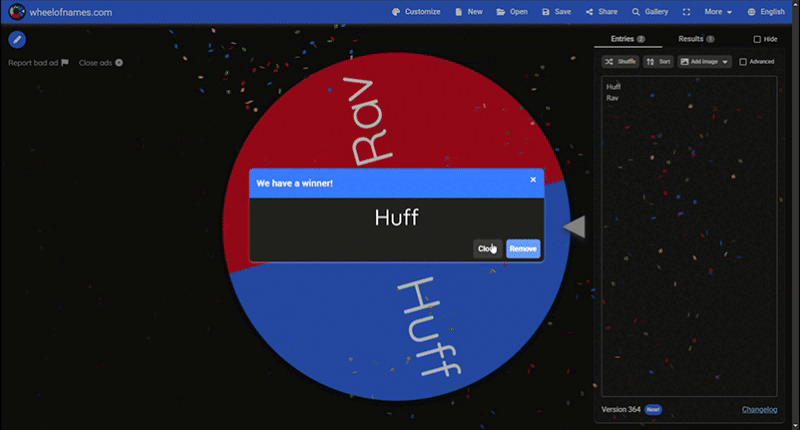This screenshot has height=430, width=800.
Task: Dismiss winner dialog with the X
Action: (x=533, y=180)
